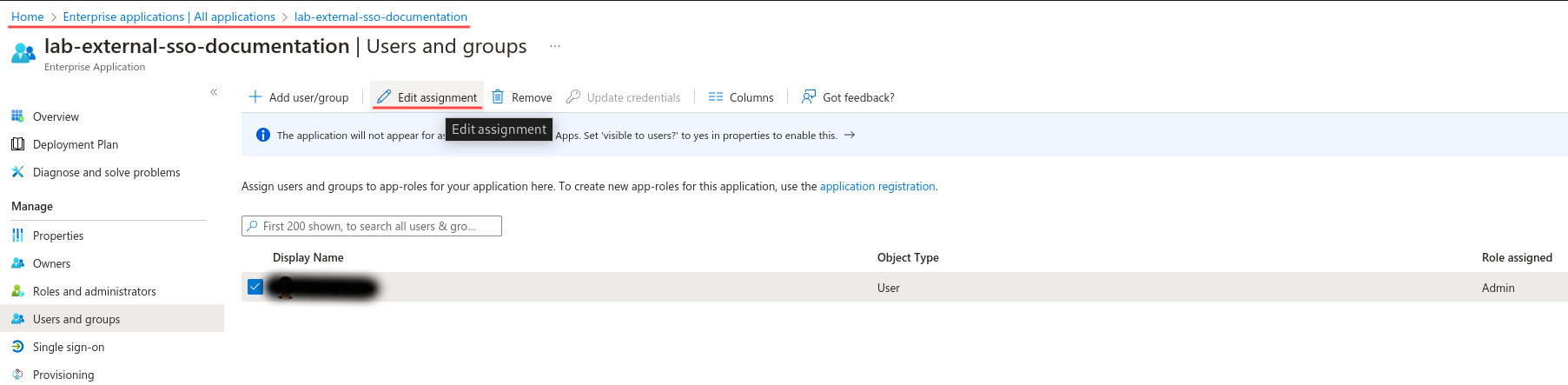1568x385 pixels.
Task: Click Object Type column header
Action: pos(908,257)
